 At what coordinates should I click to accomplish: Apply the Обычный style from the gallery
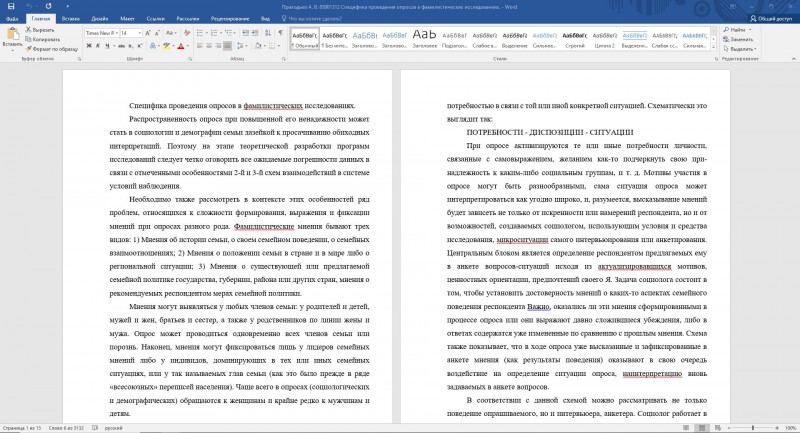click(x=305, y=39)
